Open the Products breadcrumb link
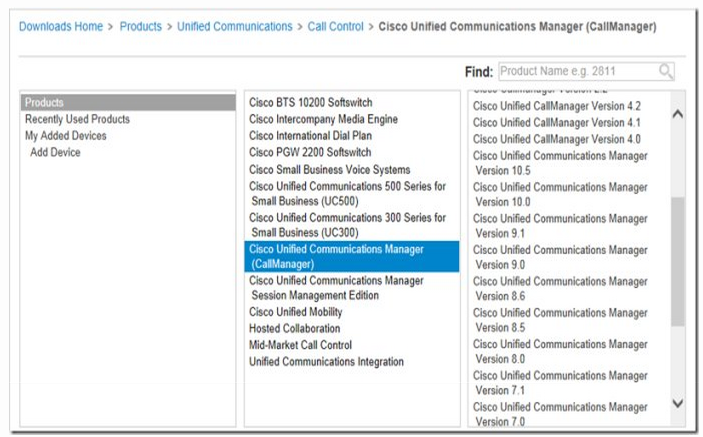703x437 pixels. (140, 26)
